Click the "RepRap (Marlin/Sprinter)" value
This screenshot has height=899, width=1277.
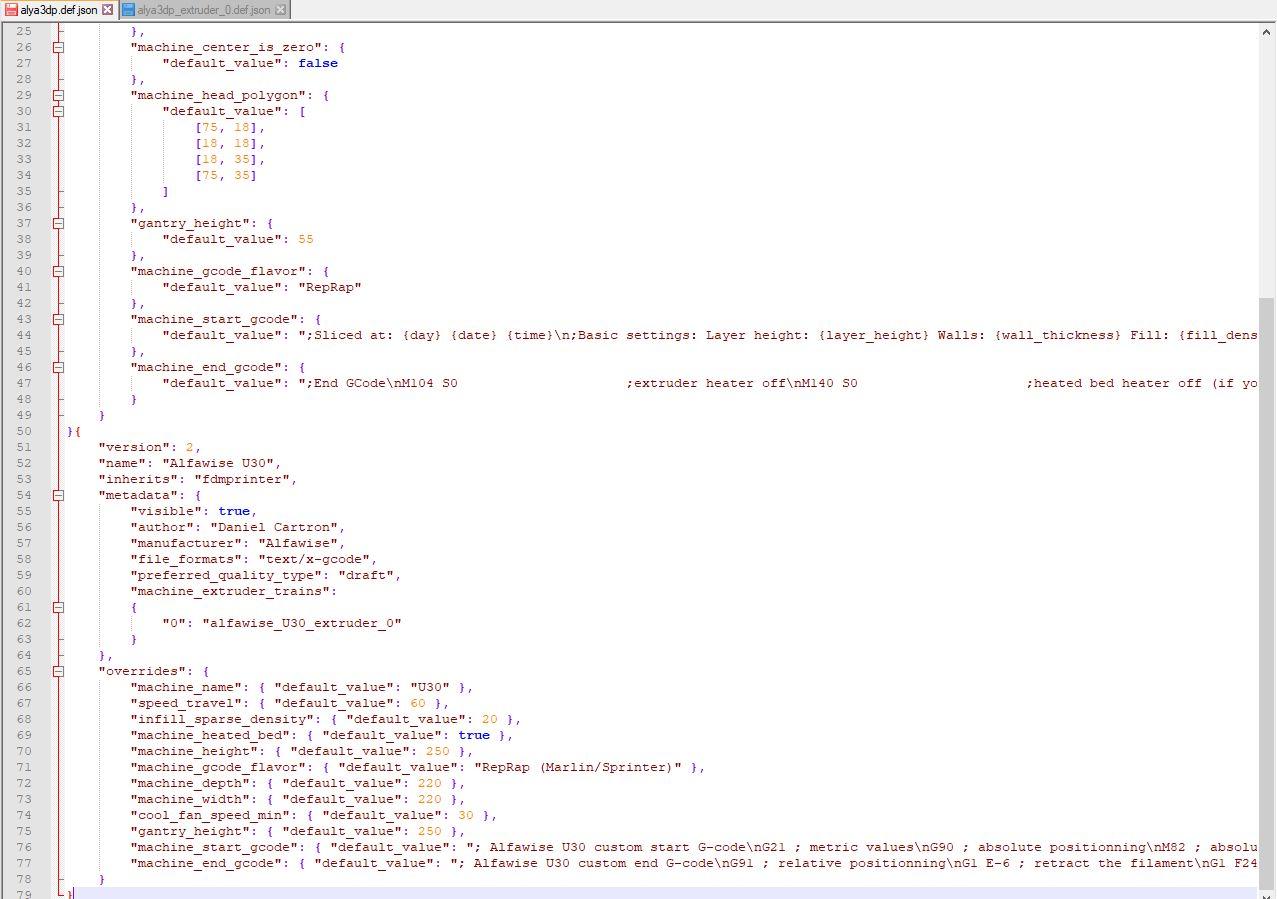[578, 767]
